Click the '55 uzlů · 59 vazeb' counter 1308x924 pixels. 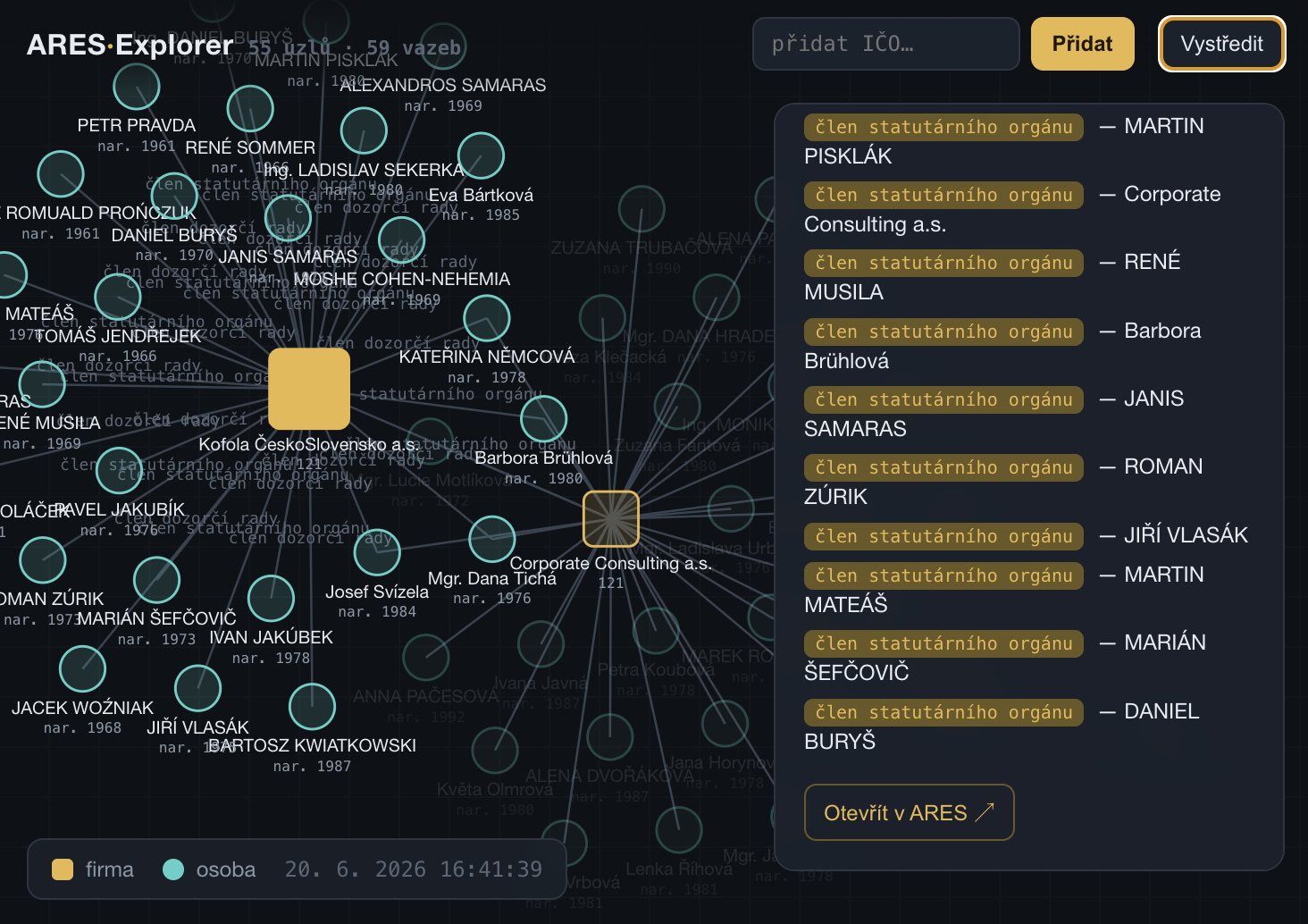click(355, 48)
